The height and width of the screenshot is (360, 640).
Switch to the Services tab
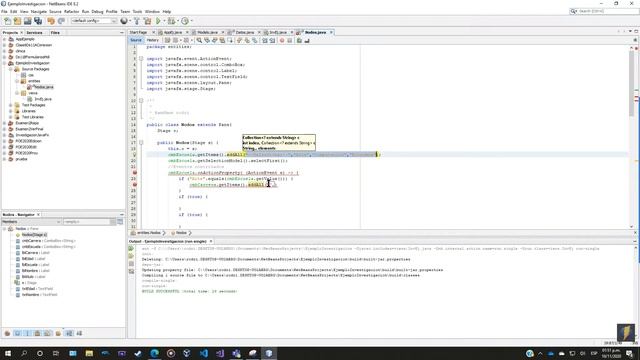pyautogui.click(x=34, y=32)
